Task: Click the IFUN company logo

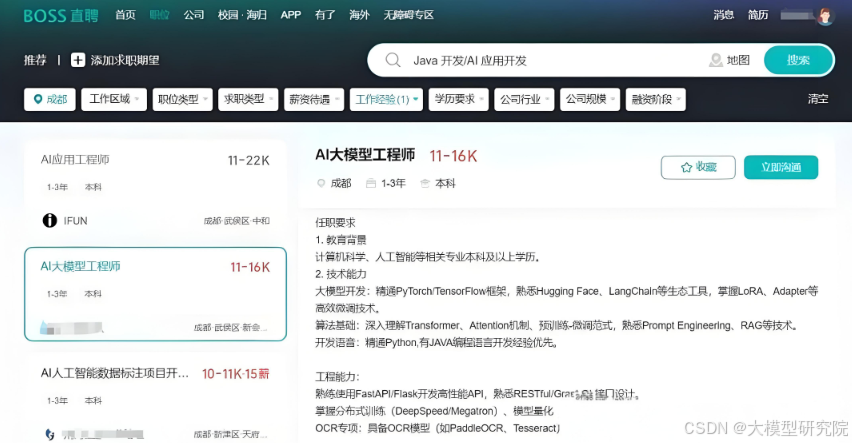Action: [x=49, y=220]
